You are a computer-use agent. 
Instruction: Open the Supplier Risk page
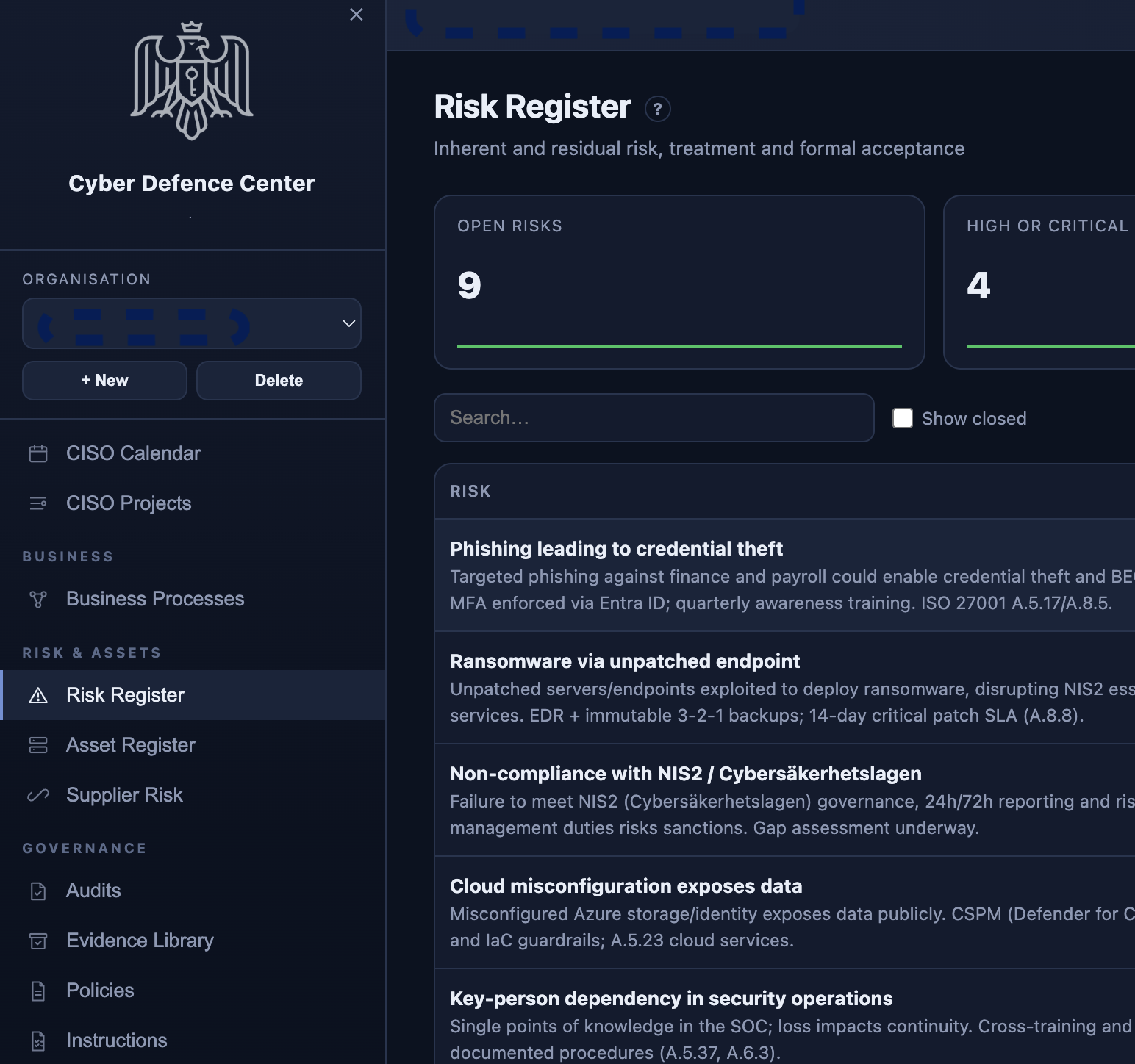tap(193, 795)
